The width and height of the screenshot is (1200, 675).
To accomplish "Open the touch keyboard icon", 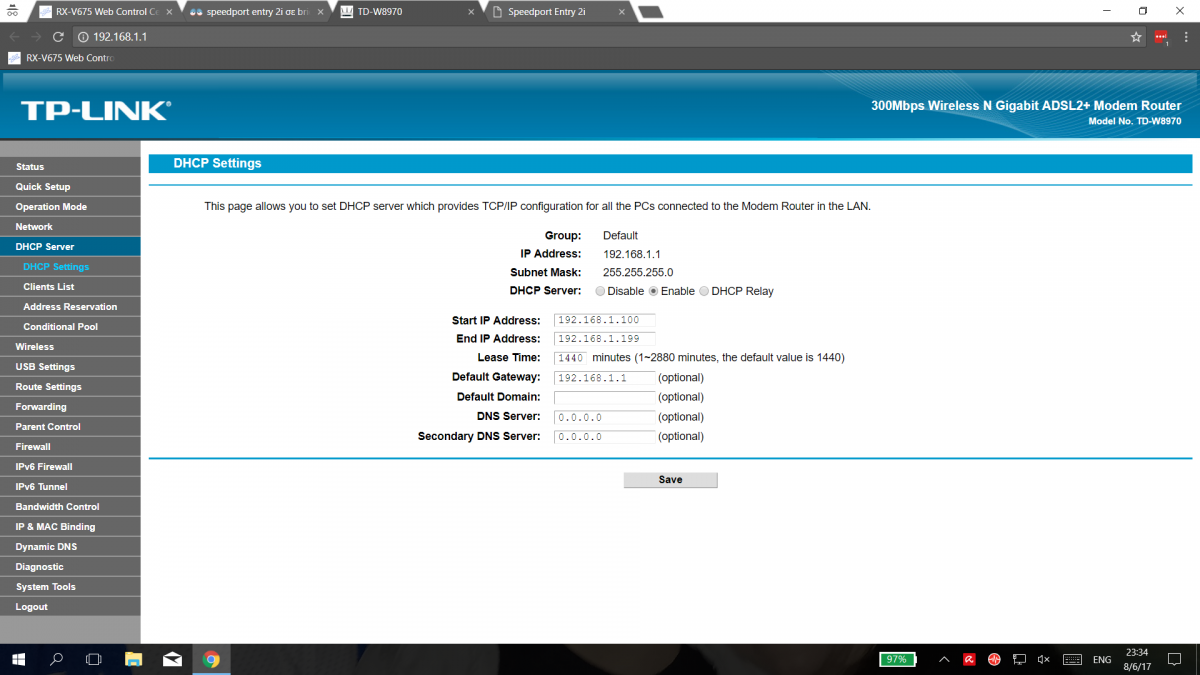I will pyautogui.click(x=1072, y=660).
